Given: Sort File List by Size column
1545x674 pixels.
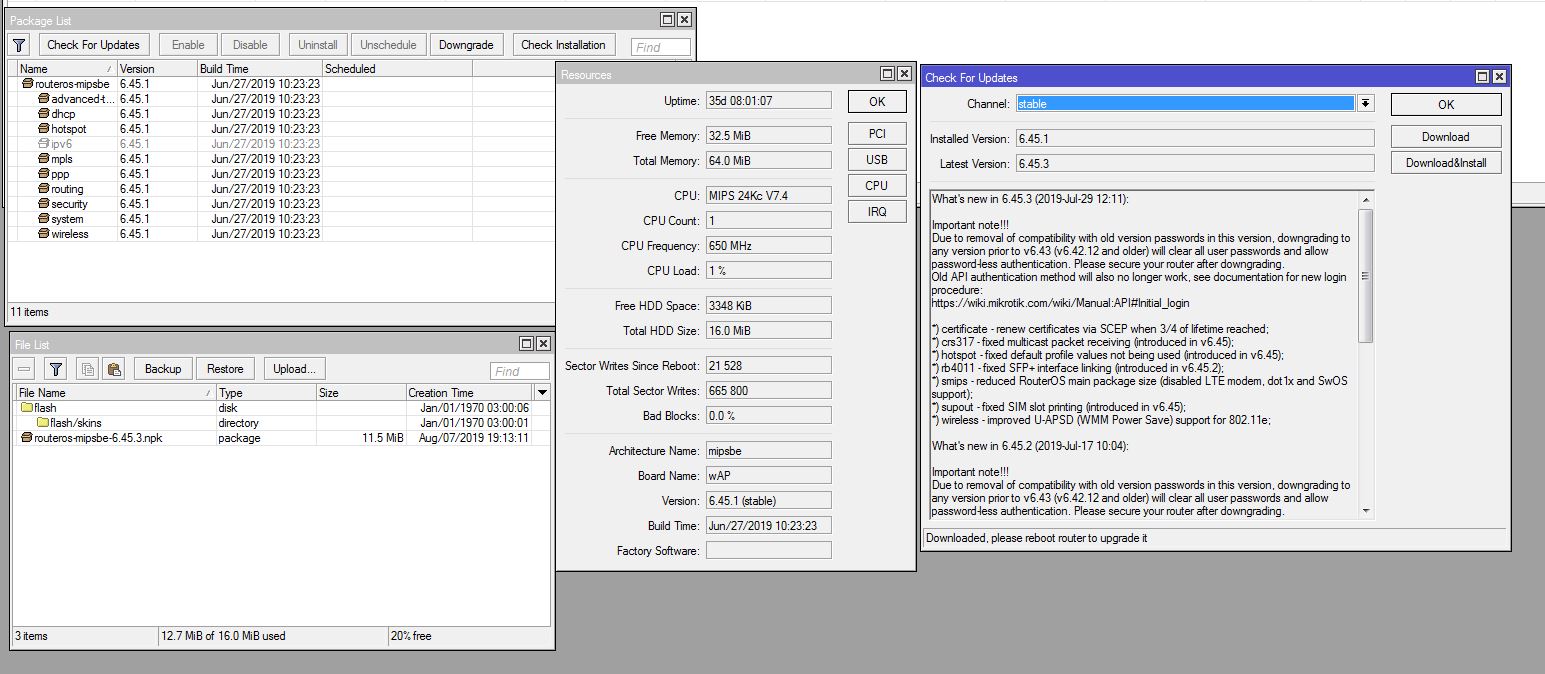Looking at the screenshot, I should pos(360,393).
